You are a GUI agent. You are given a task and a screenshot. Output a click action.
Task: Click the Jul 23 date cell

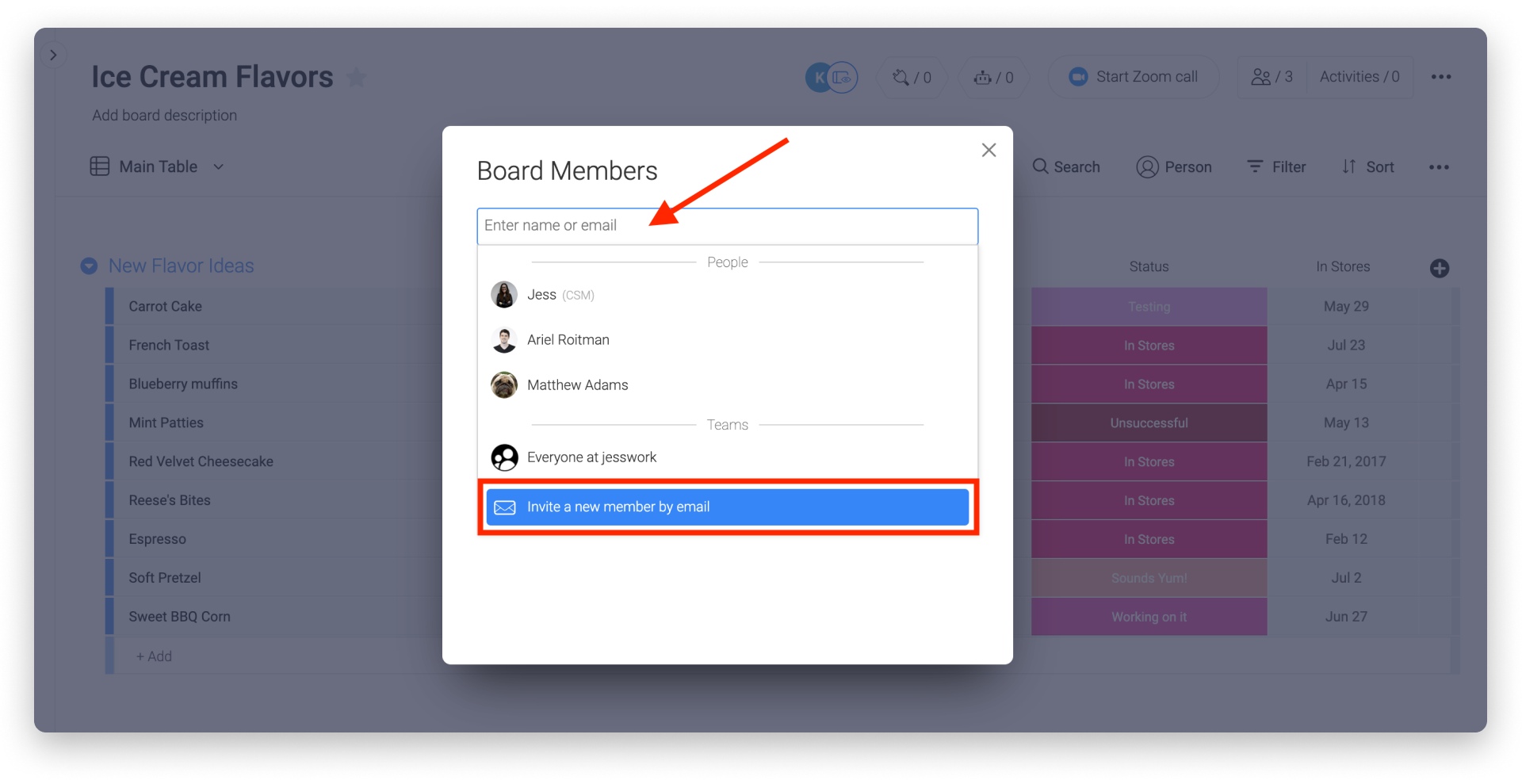coord(1346,346)
